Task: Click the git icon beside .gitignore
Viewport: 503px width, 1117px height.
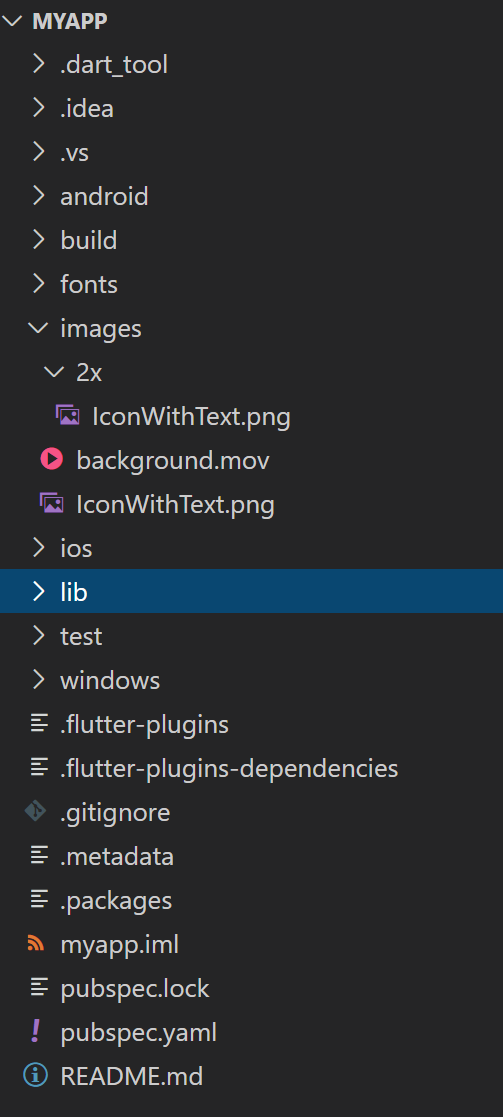Action: pos(36,811)
